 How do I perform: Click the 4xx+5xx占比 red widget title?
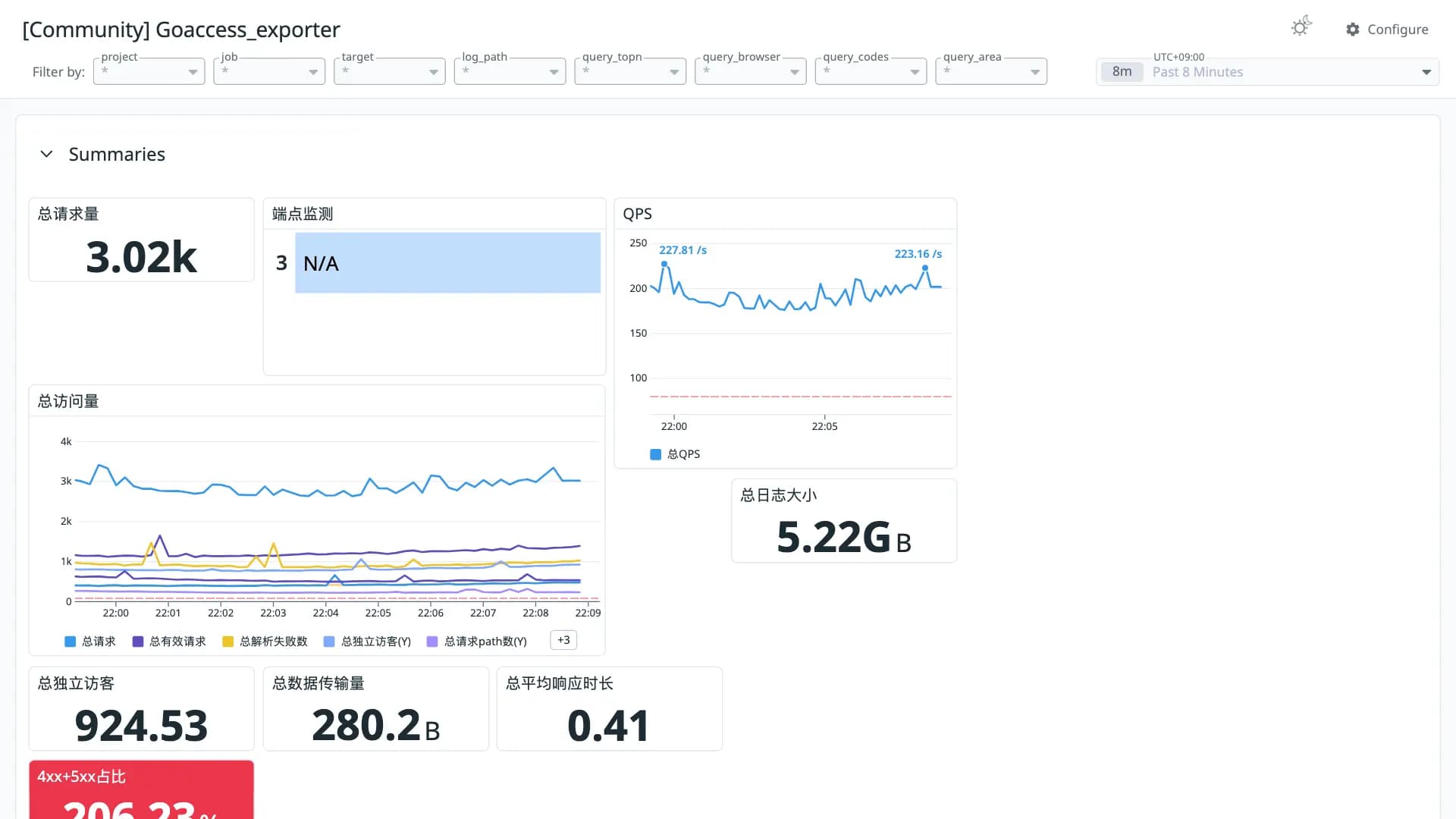pos(82,777)
